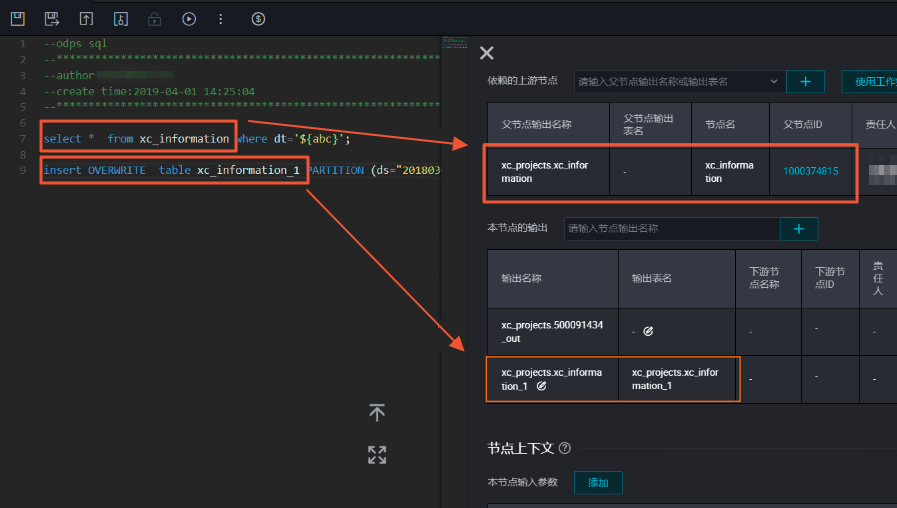Select the xc_projects.xc_information parent output cell
Viewport: 897px width, 508px height.
[x=548, y=172]
